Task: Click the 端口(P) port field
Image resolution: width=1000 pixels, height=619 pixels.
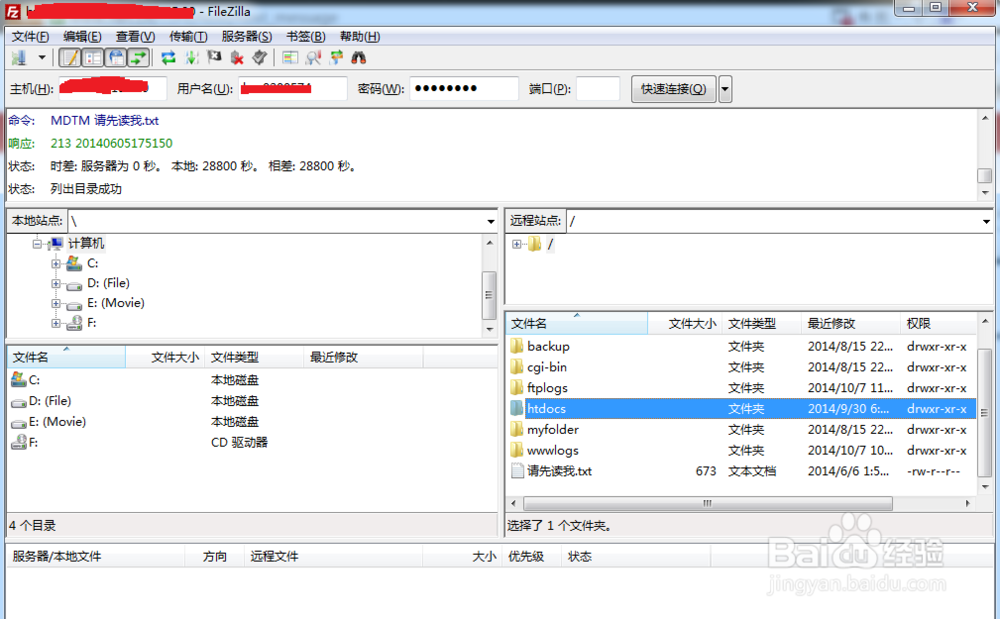Action: 598,89
